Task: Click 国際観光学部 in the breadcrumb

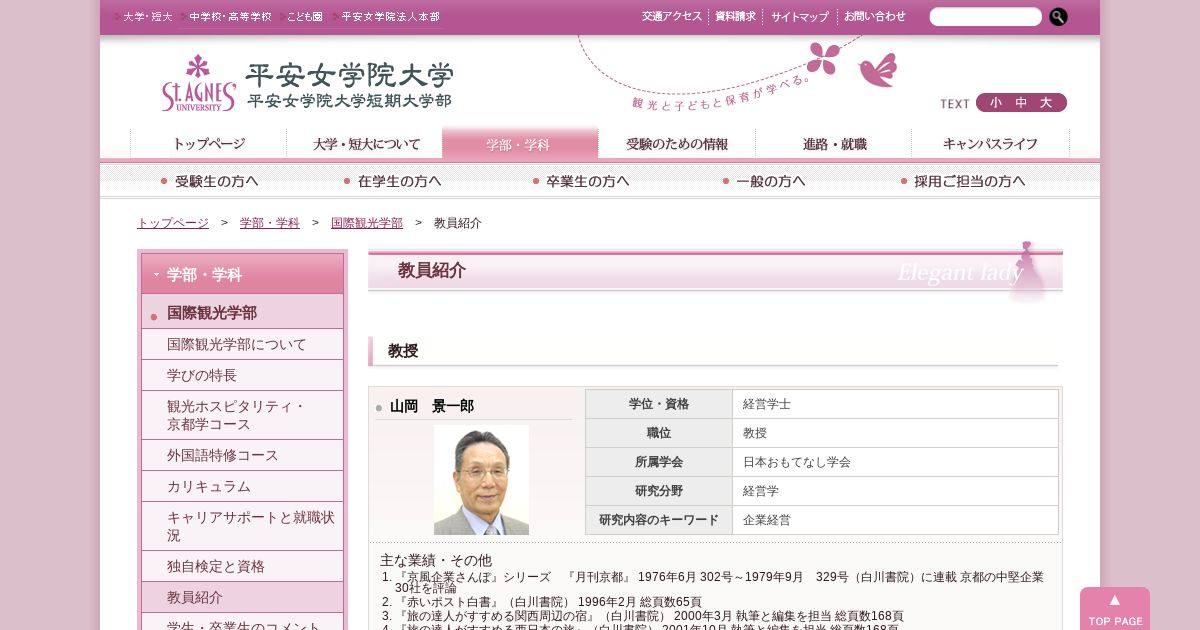Action: click(x=367, y=223)
